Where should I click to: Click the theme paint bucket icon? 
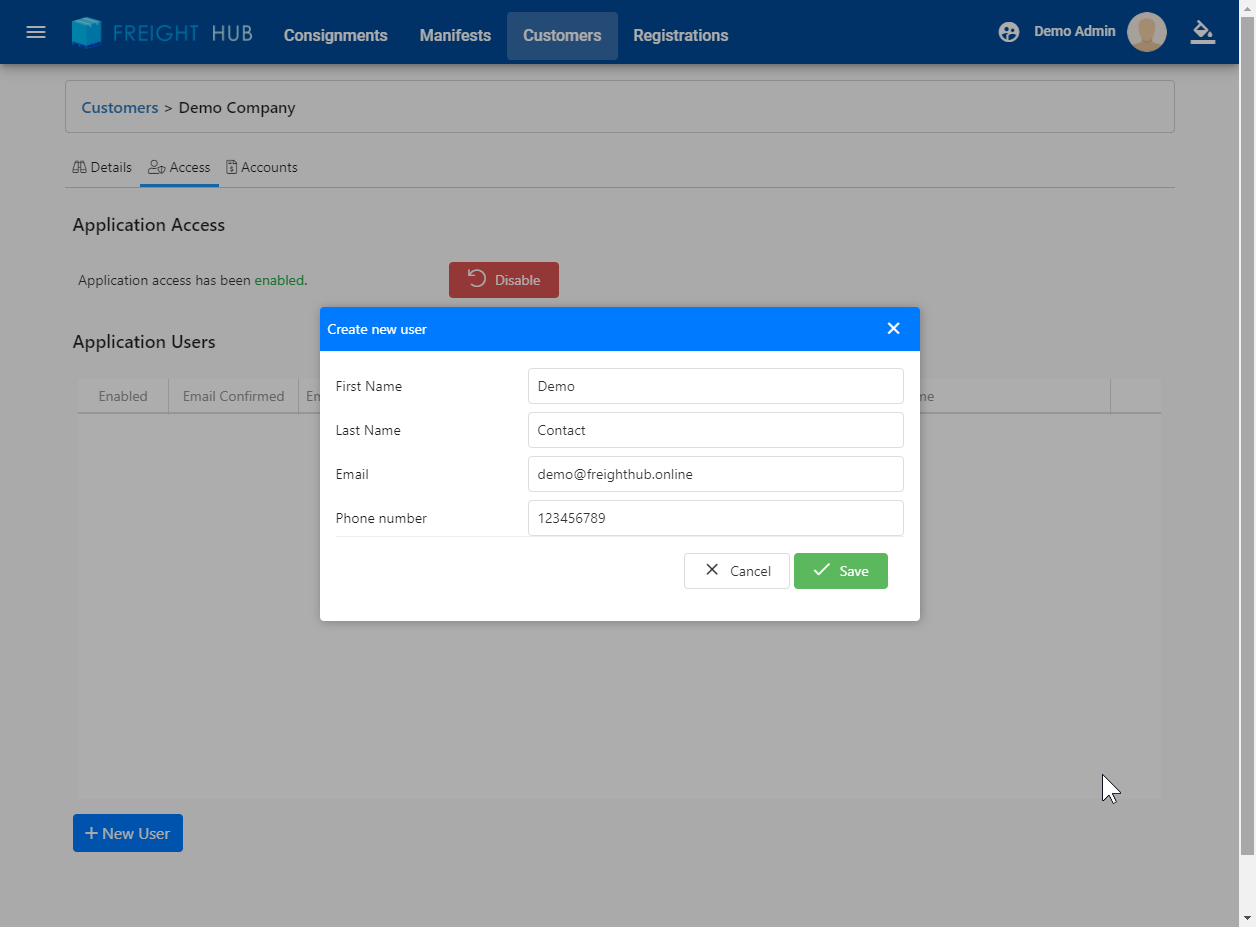[1202, 32]
